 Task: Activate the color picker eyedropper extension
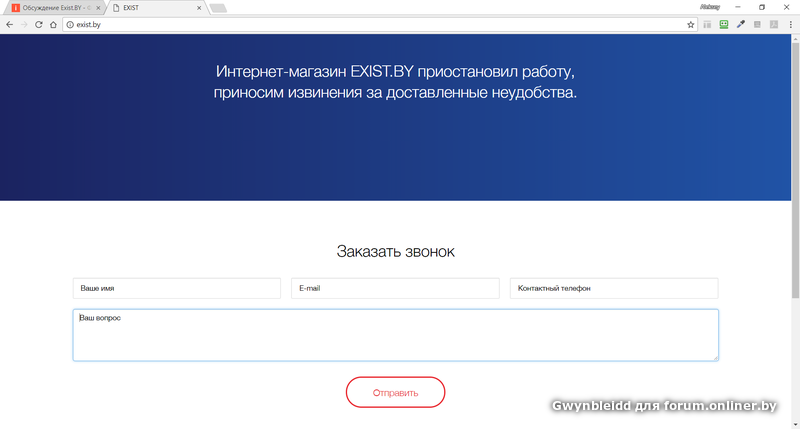(x=741, y=24)
